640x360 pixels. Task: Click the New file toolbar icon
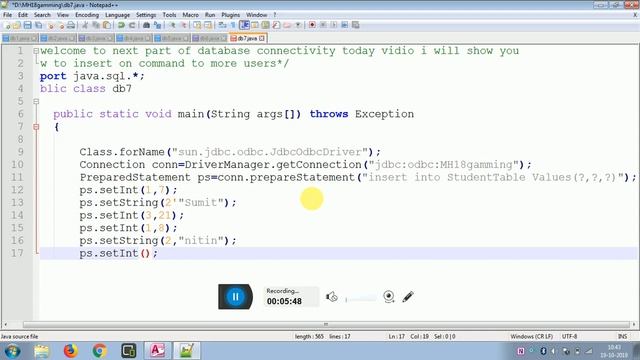click(7, 25)
